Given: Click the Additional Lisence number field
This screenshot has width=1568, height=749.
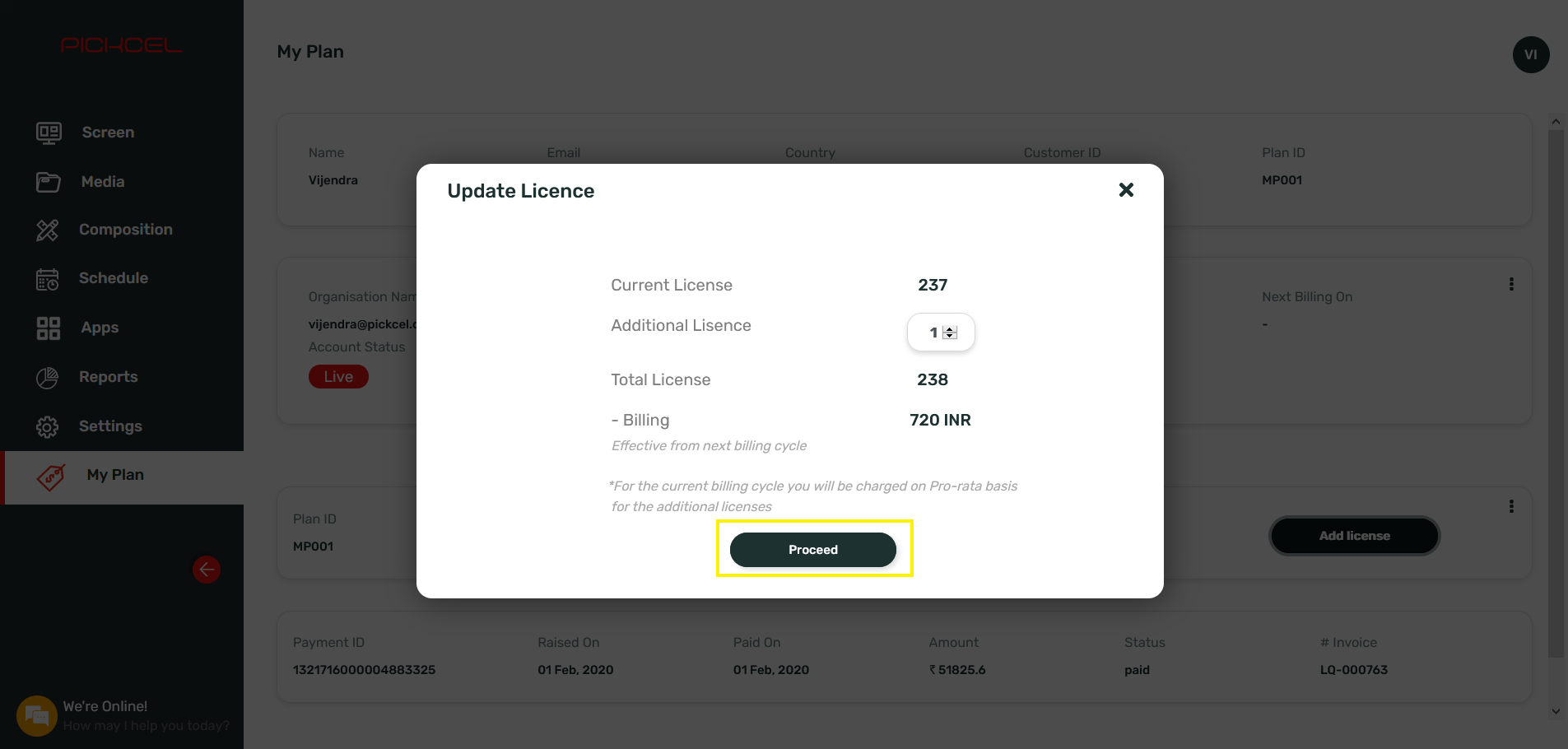Looking at the screenshot, I should pos(941,333).
